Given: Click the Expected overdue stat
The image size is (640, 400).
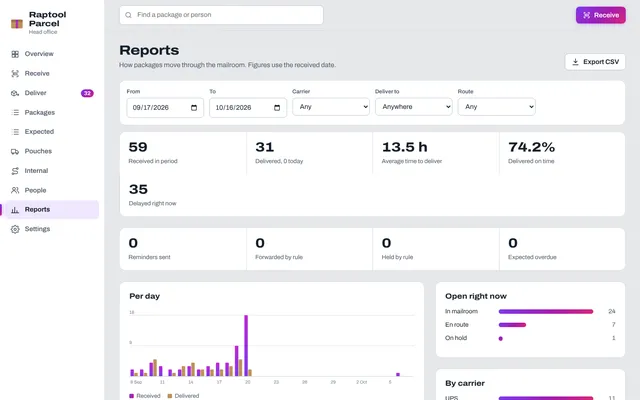Looking at the screenshot, I should coord(562,249).
